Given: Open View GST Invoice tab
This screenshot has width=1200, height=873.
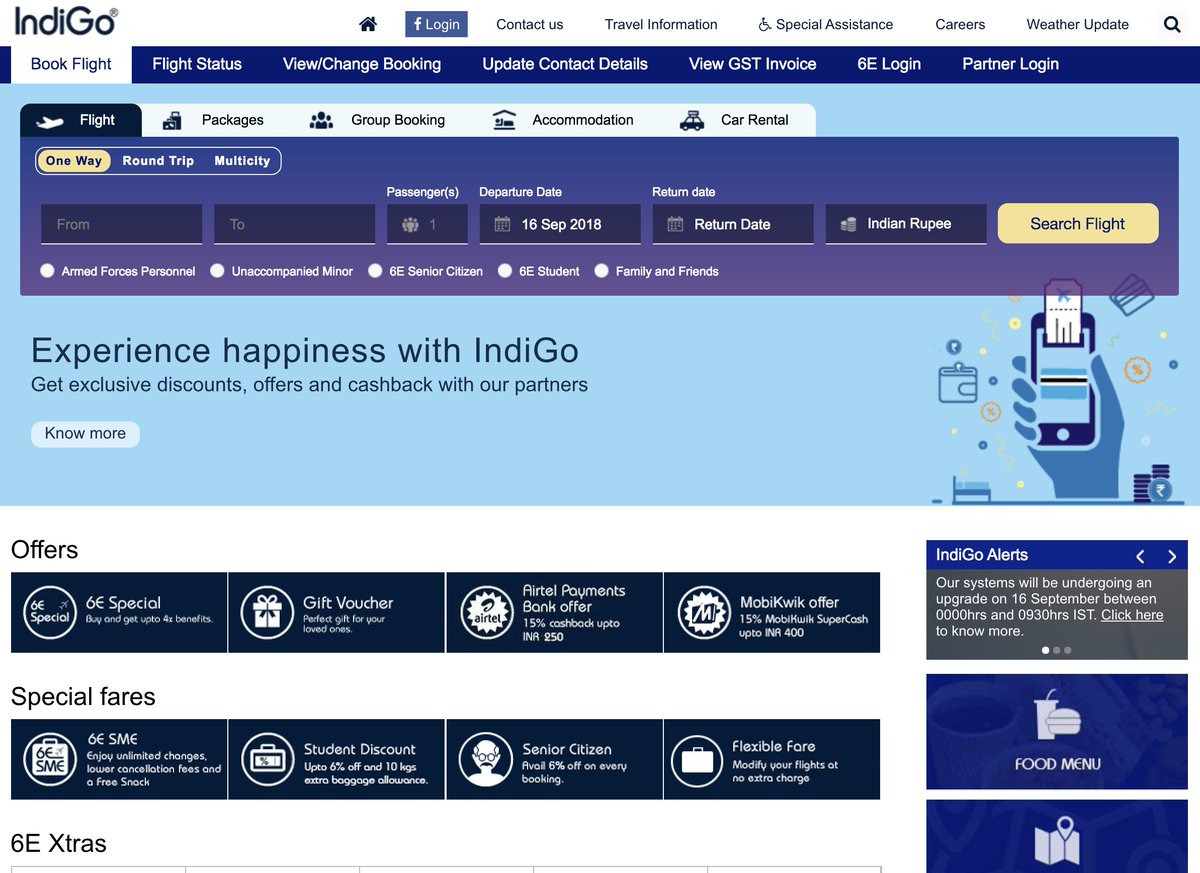Looking at the screenshot, I should 753,64.
